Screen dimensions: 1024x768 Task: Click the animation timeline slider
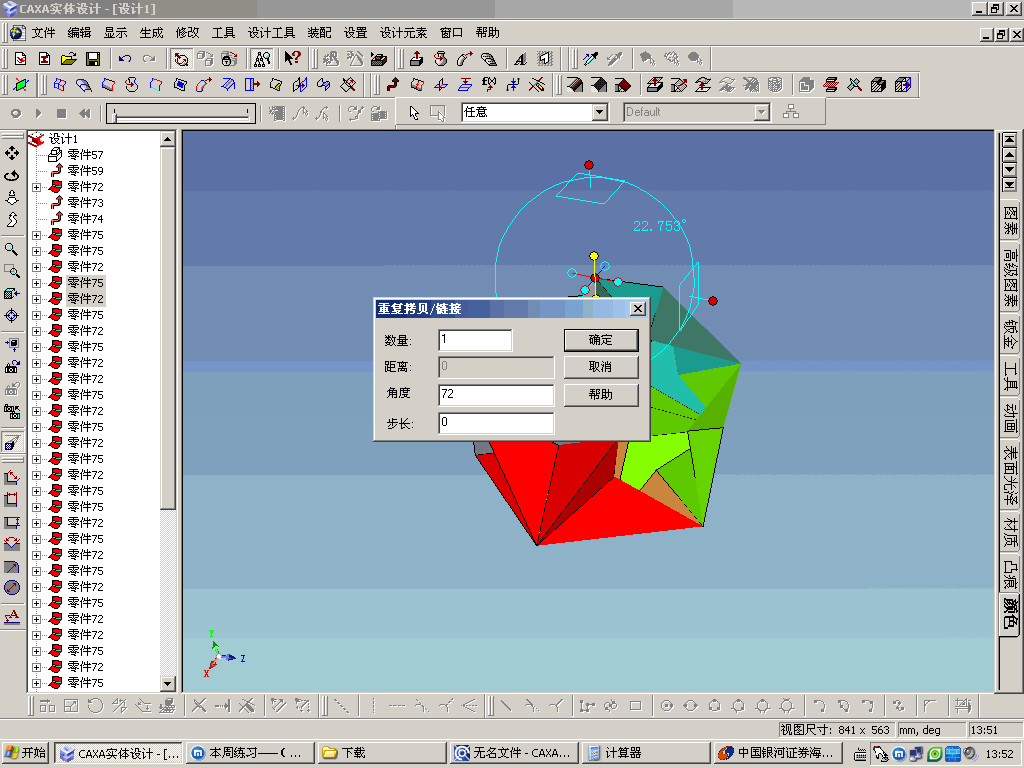point(181,113)
